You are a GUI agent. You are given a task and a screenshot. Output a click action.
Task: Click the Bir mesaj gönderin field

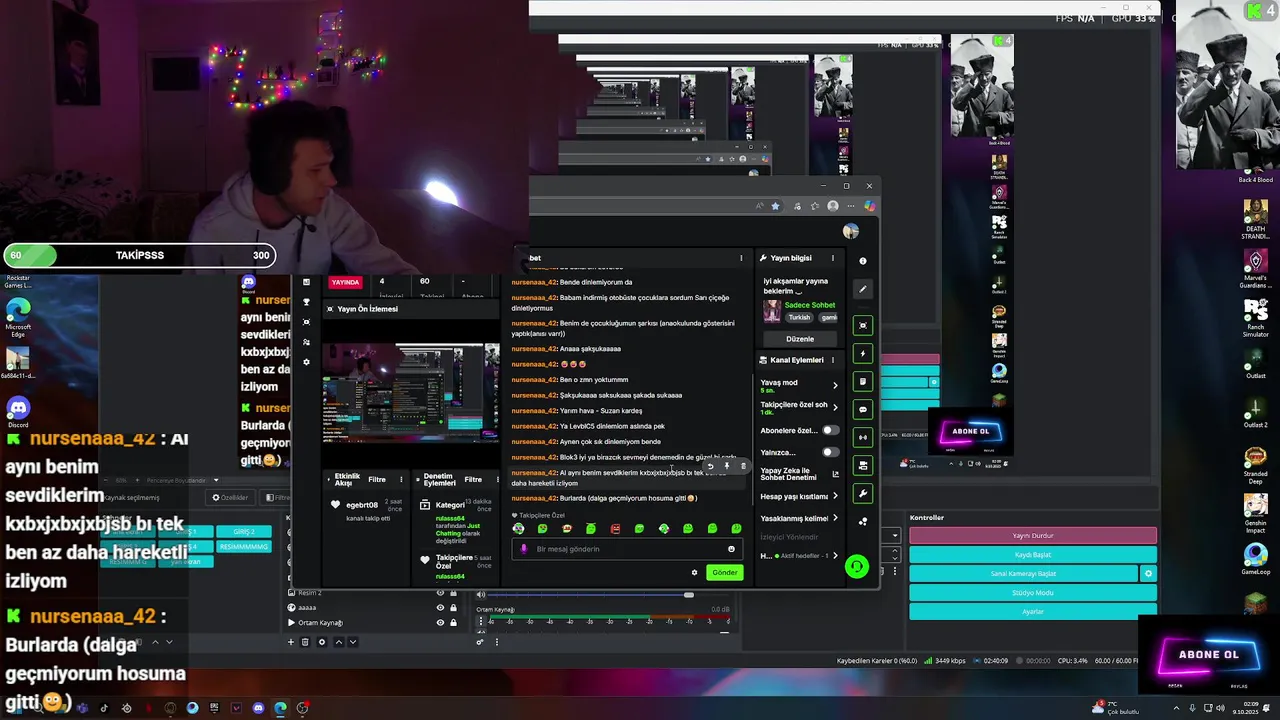pos(625,549)
